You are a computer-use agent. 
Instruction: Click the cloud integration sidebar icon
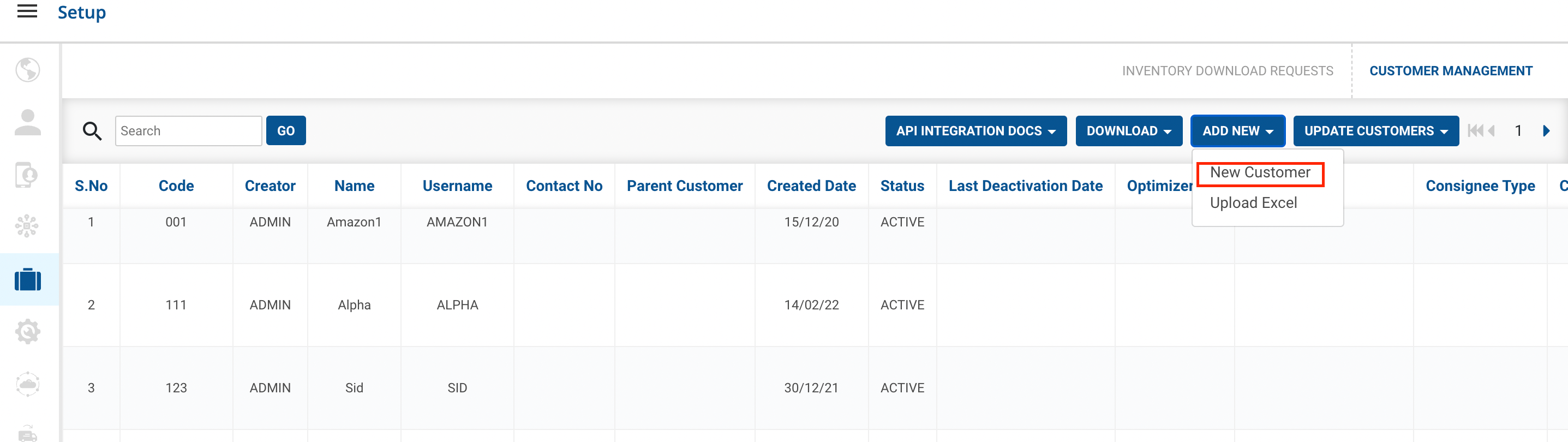click(27, 384)
